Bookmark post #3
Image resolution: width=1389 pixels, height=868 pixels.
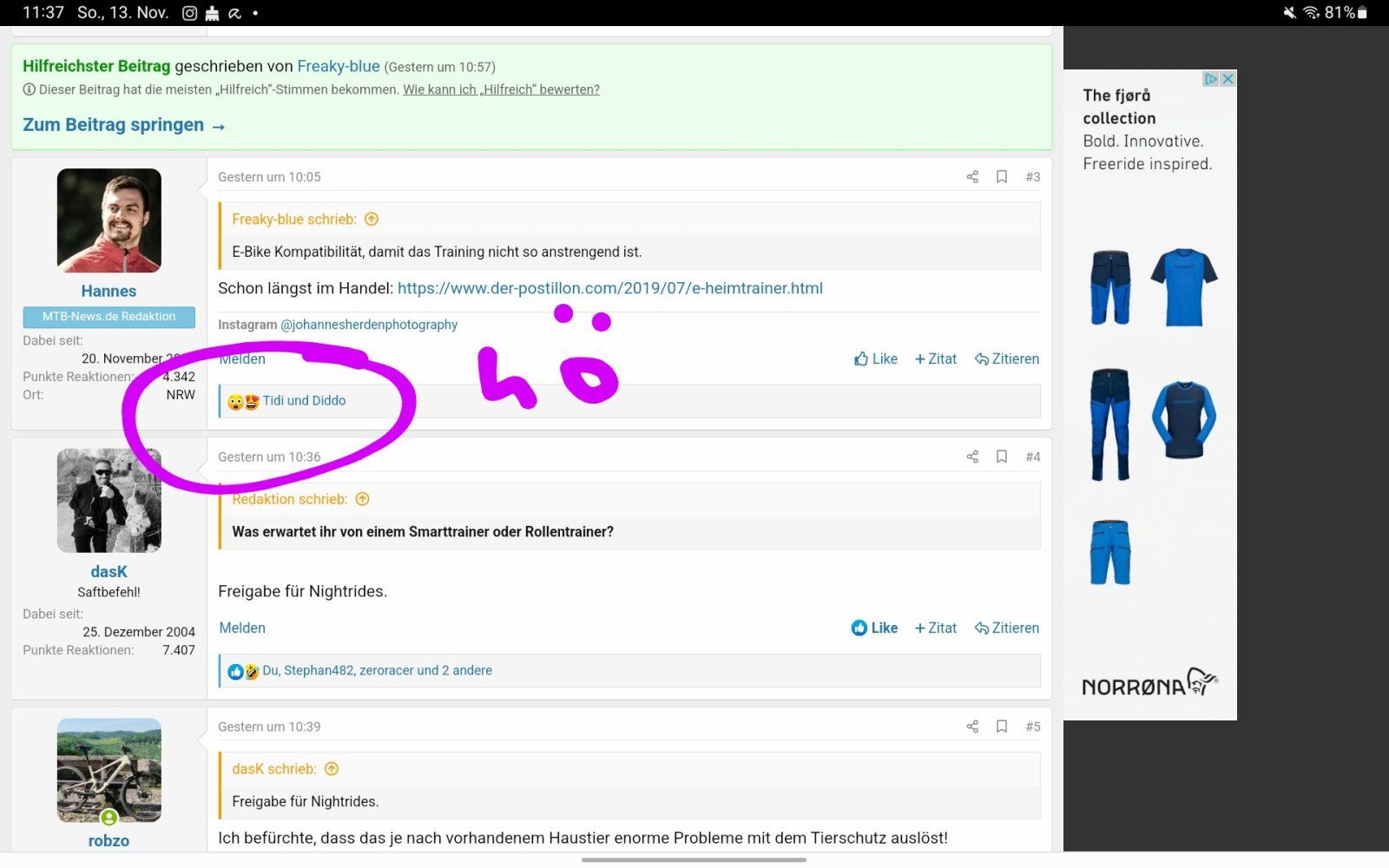pyautogui.click(x=1002, y=177)
